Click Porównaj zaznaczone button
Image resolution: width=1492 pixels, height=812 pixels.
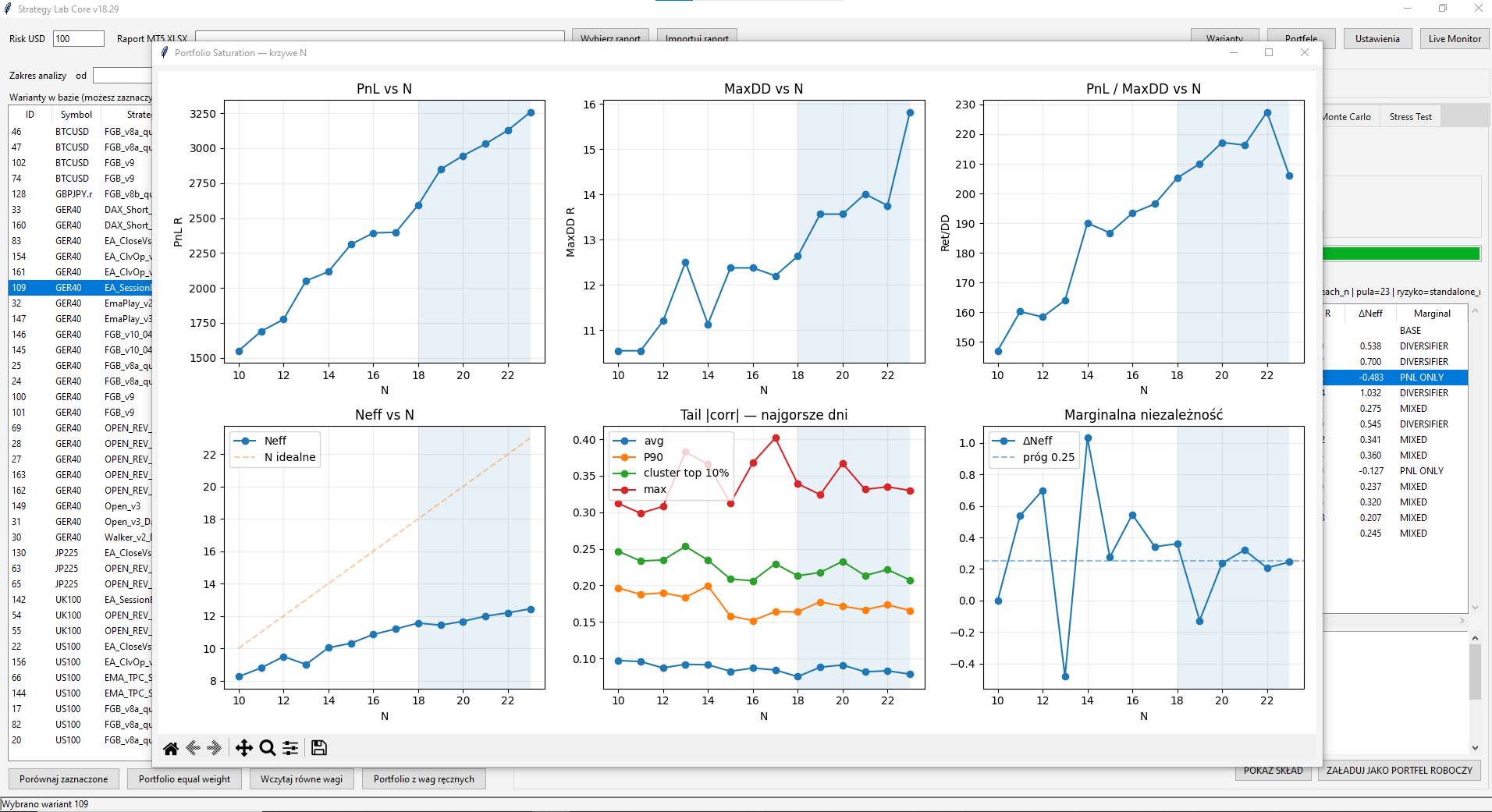64,779
